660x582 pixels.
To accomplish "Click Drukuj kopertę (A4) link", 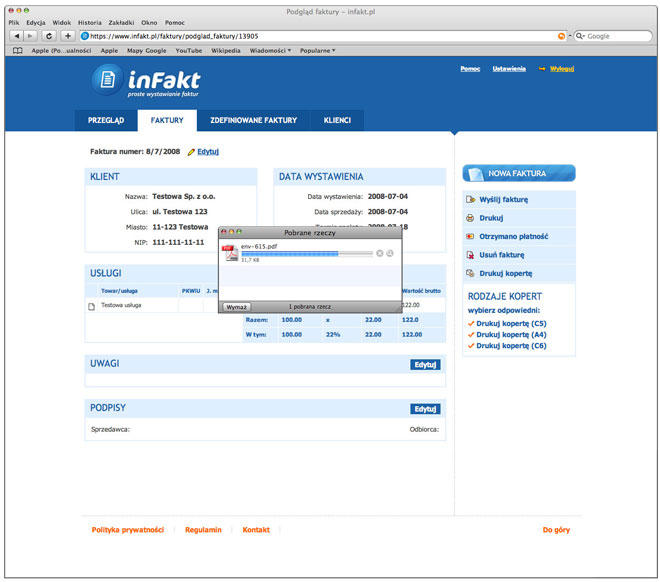I will coord(511,335).
